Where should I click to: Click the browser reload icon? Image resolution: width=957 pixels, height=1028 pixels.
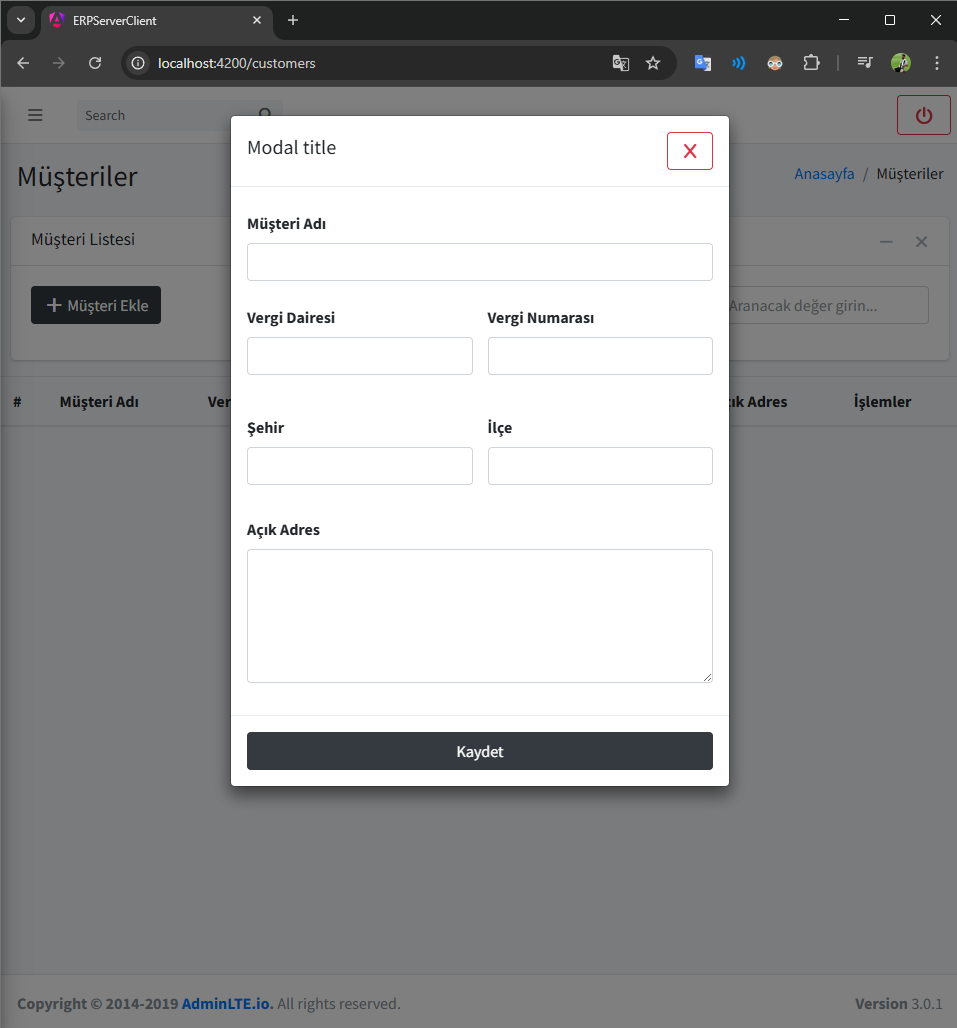[95, 63]
